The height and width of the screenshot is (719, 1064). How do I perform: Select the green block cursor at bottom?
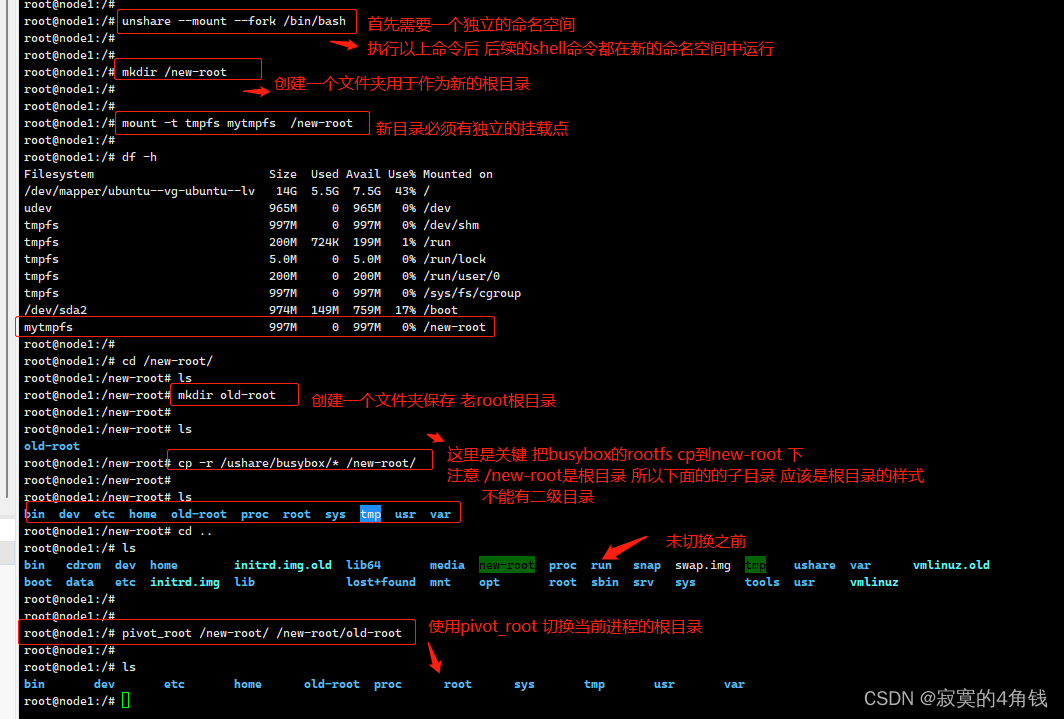[124, 701]
